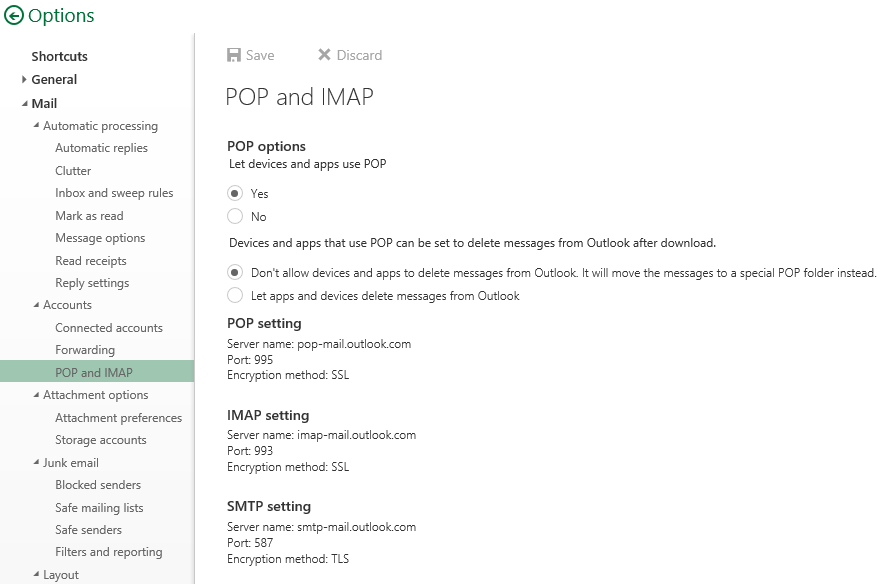Collapse the Automatic processing group
This screenshot has height=584, width=884.
[36, 125]
